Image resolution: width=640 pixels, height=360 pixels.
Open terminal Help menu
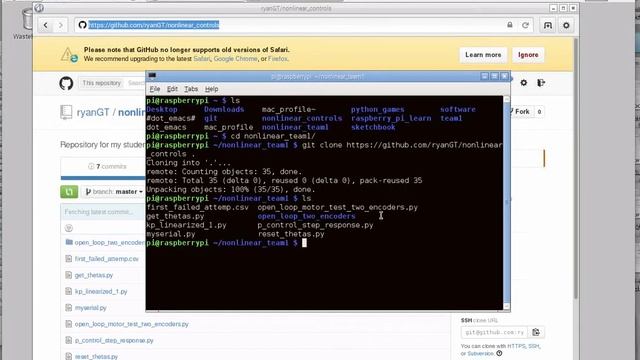[x=211, y=89]
